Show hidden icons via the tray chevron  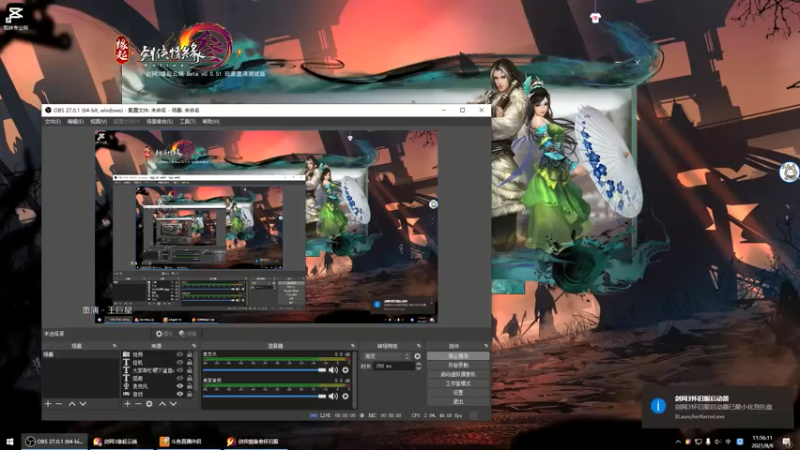tap(678, 442)
